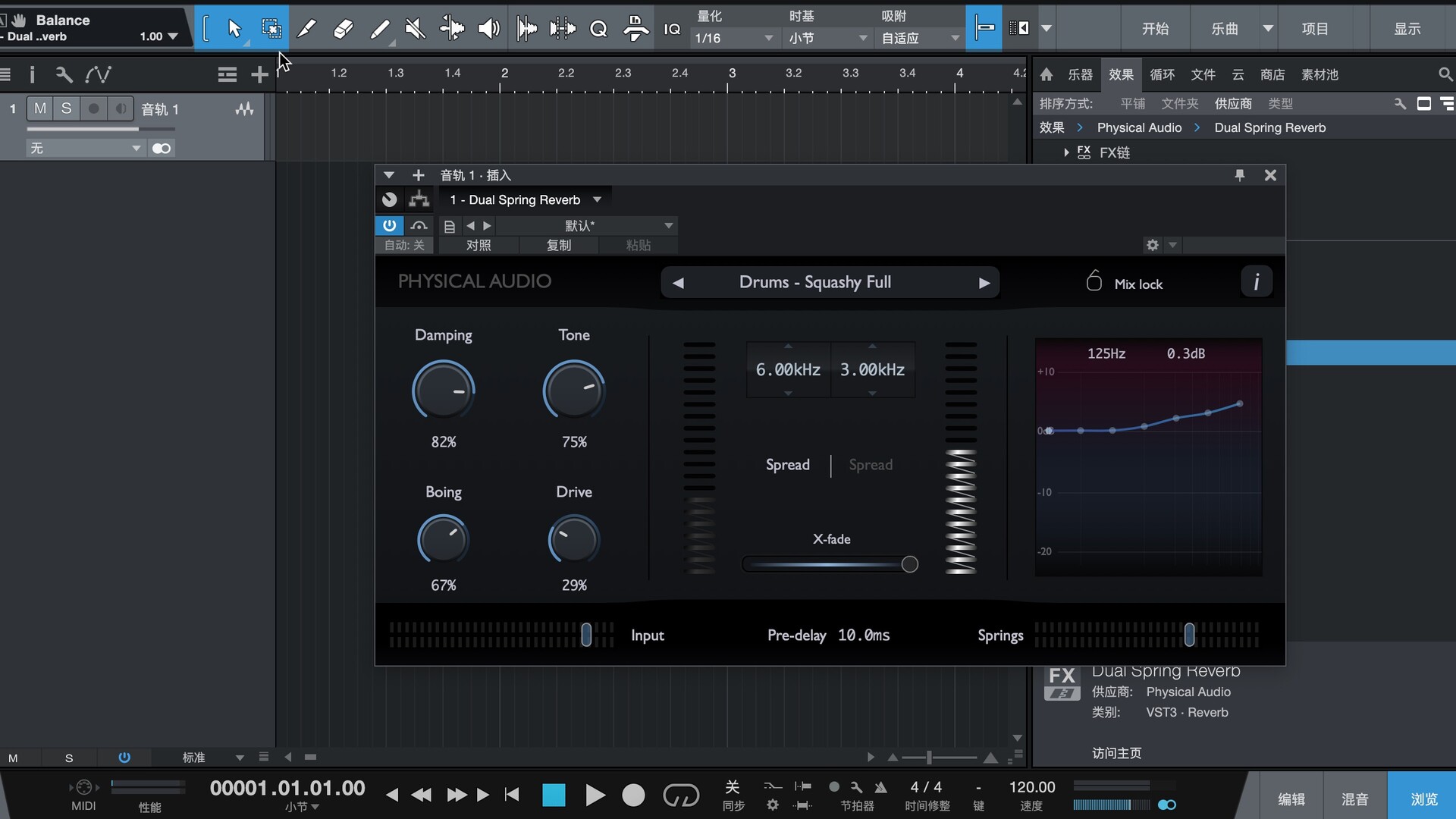
Task: Select the Arrow tool
Action: 234,29
